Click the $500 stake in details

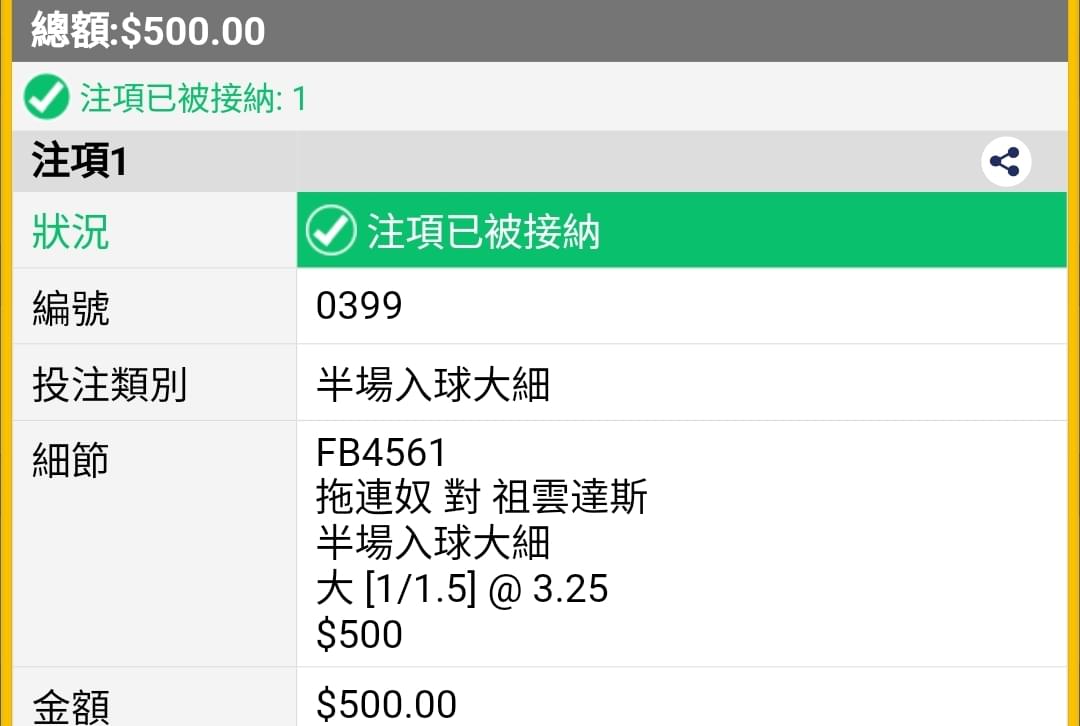click(x=359, y=634)
